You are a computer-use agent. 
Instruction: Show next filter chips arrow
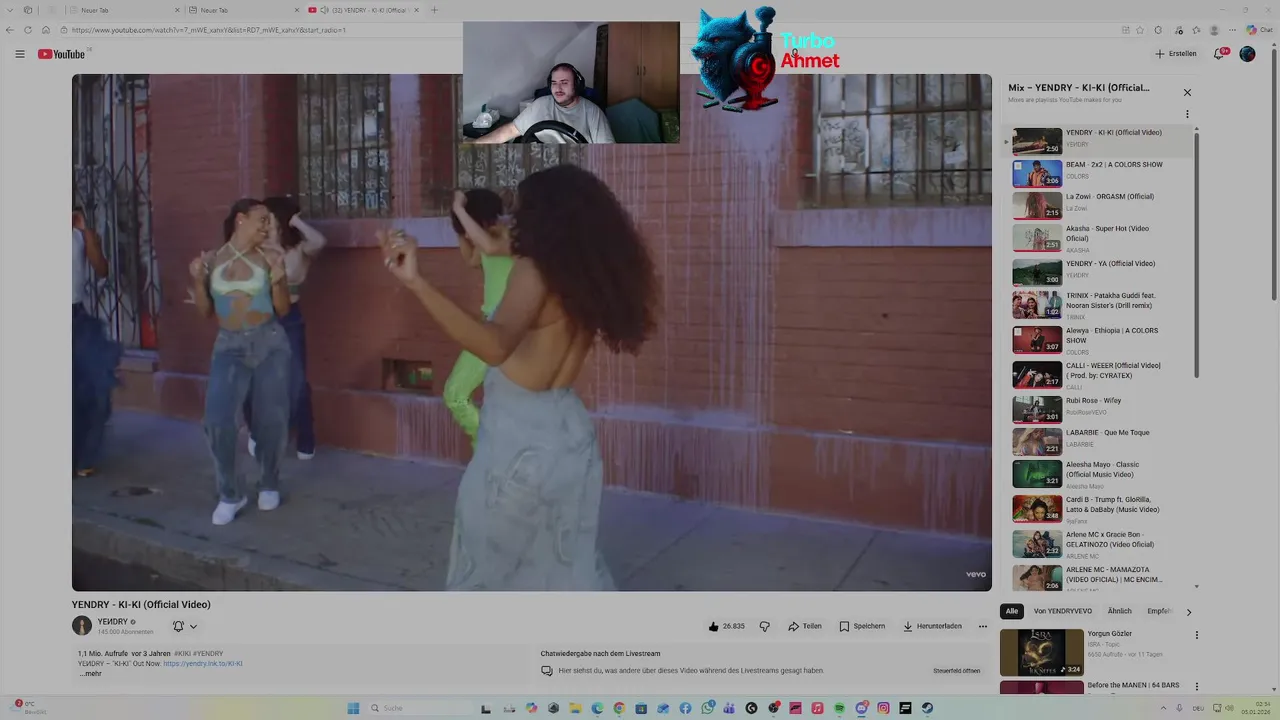tap(1188, 611)
